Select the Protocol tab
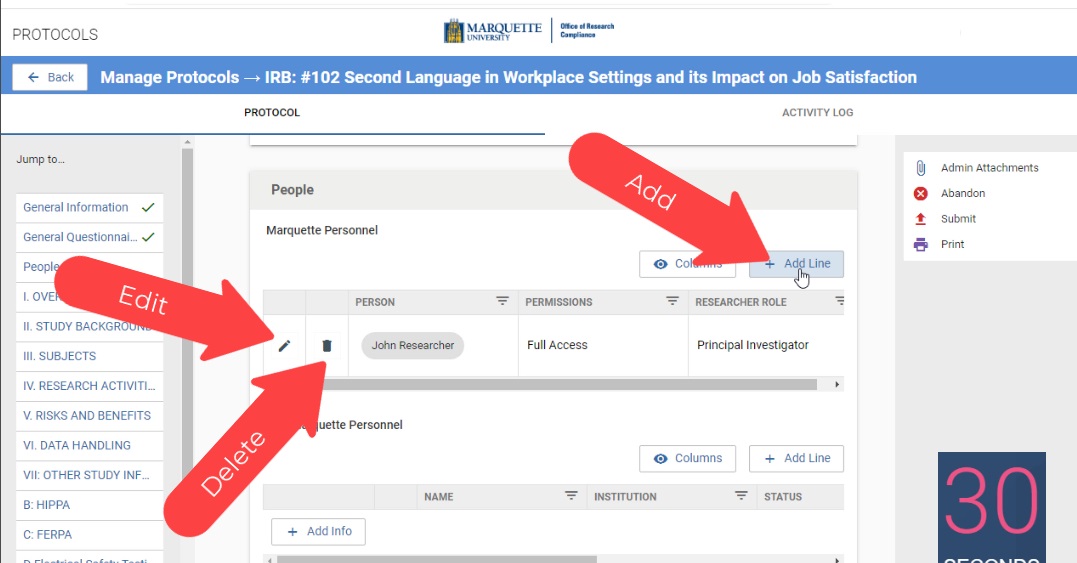This screenshot has width=1077, height=563. [x=272, y=113]
